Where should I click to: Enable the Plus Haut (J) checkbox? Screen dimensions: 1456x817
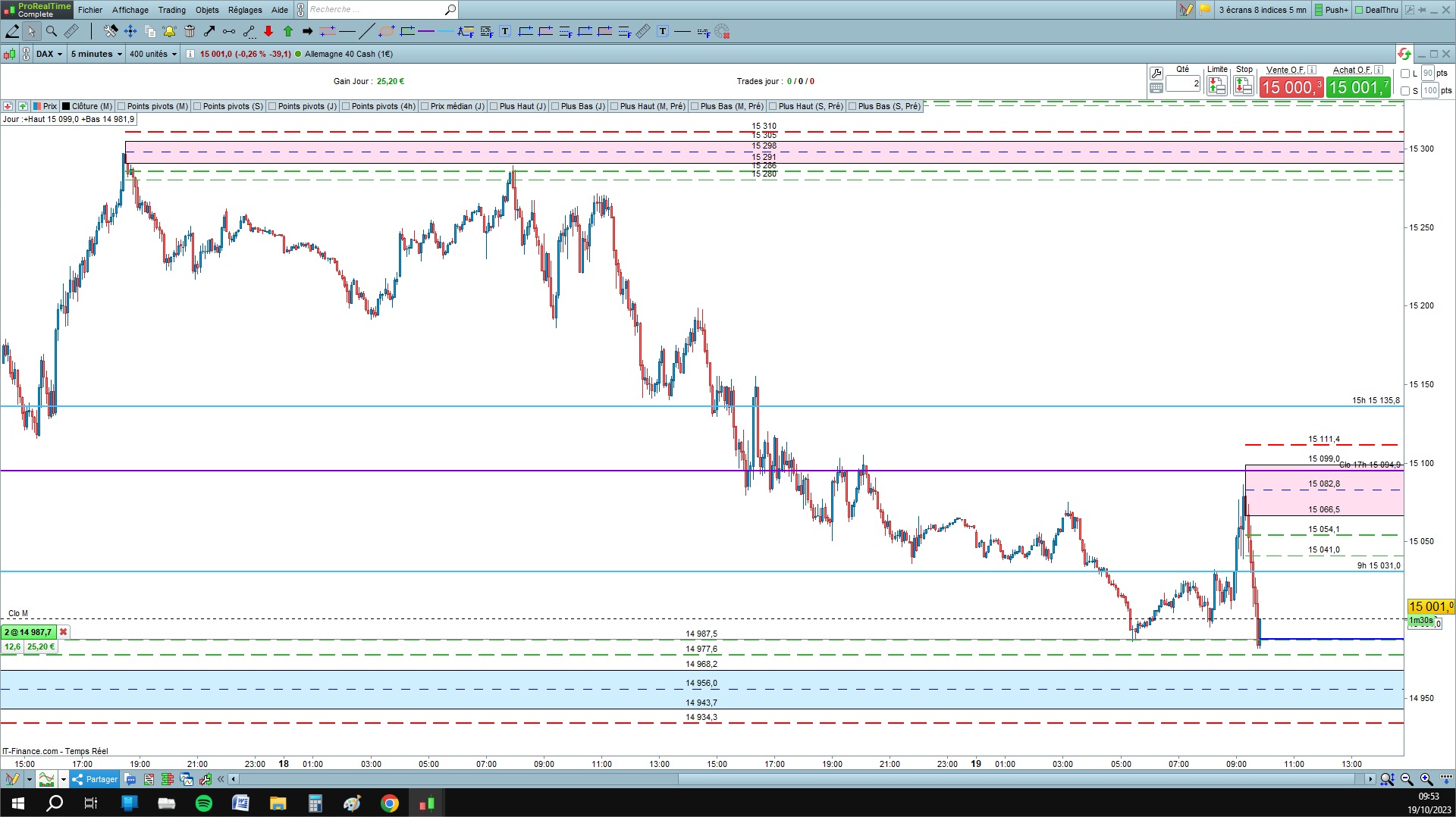click(x=494, y=106)
